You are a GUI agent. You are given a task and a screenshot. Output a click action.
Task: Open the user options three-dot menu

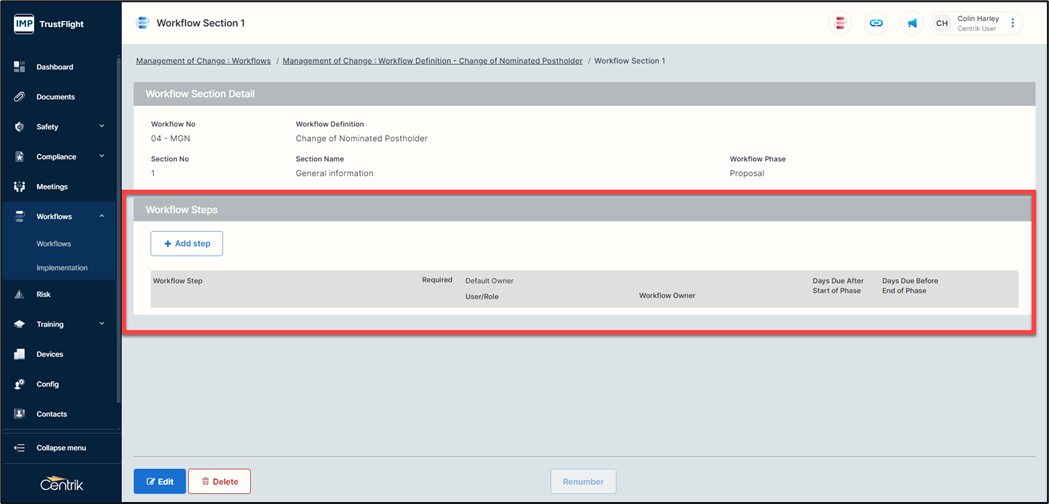pos(1012,23)
